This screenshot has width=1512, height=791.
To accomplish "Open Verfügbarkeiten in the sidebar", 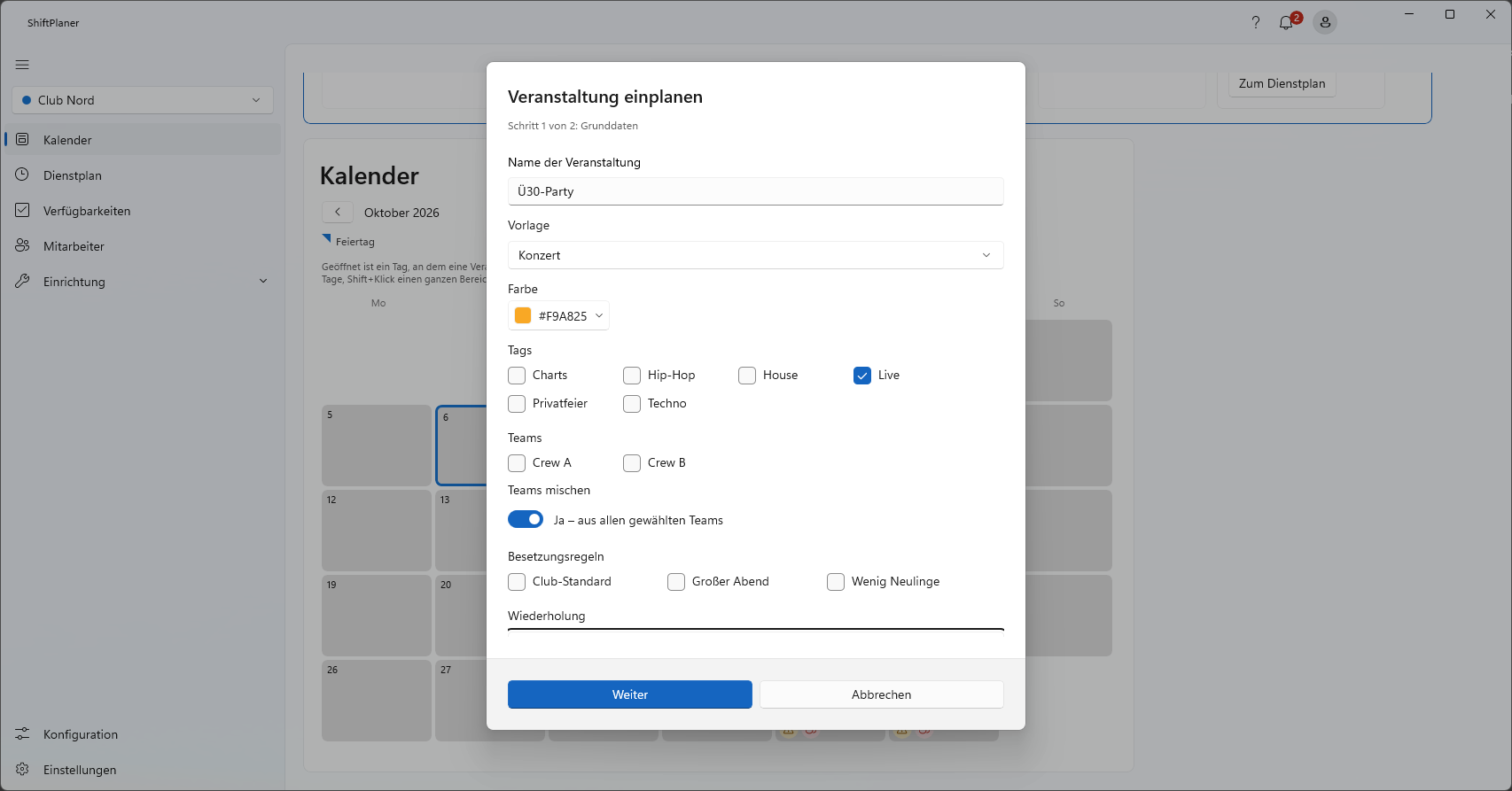I will 143,211.
